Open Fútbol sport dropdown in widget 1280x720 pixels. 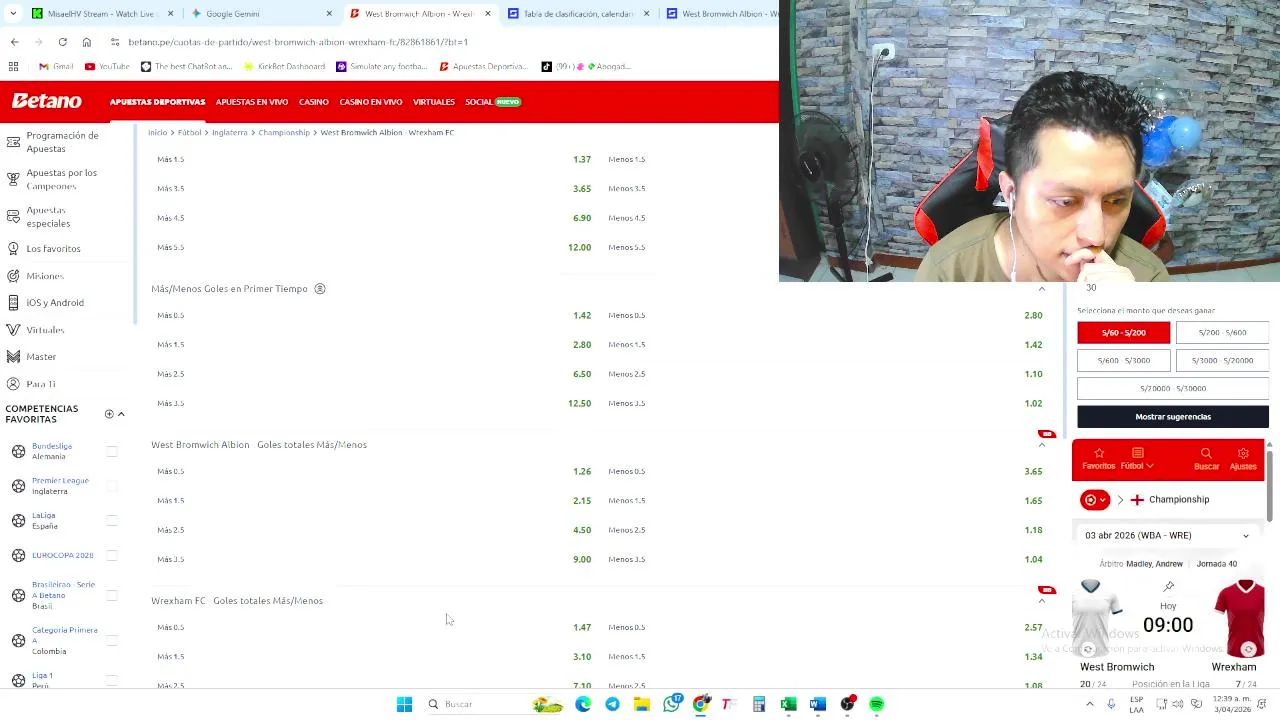pyautogui.click(x=1137, y=459)
